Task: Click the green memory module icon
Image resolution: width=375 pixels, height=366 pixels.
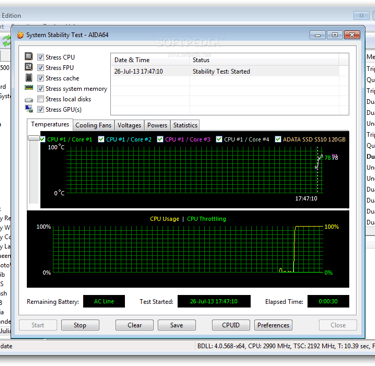Action: click(29, 88)
